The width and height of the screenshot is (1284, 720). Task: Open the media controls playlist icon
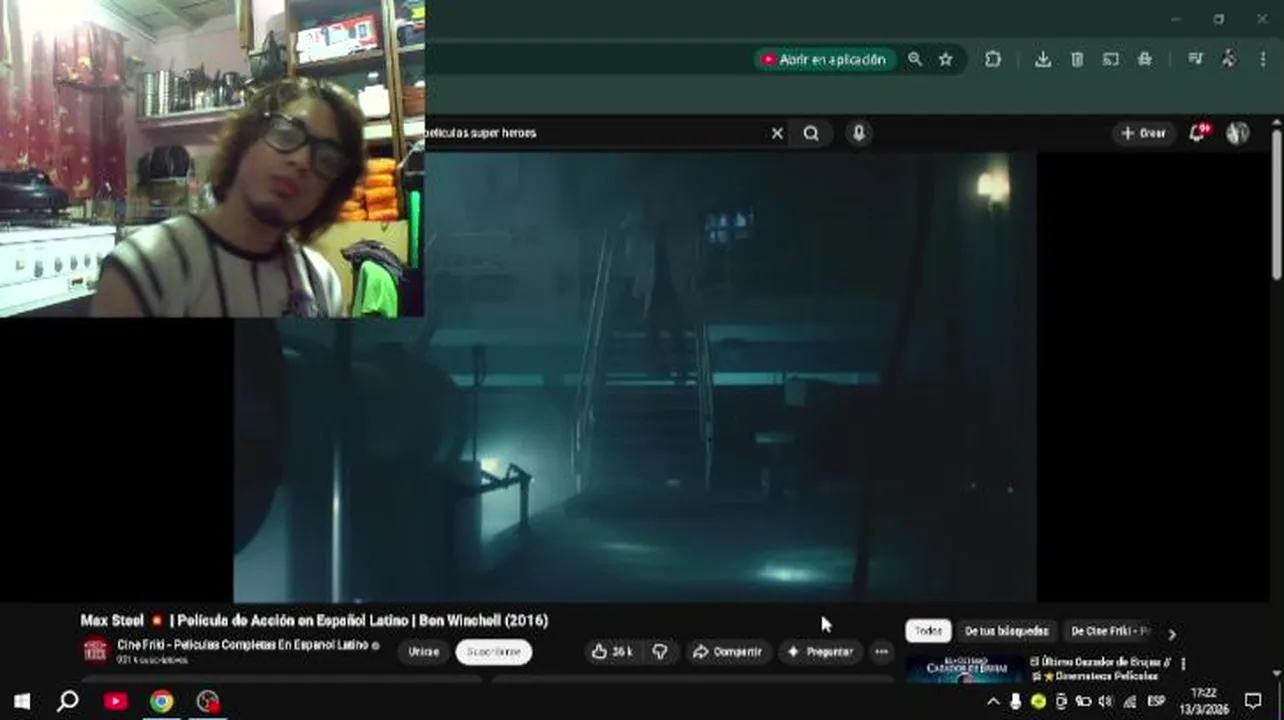(x=1195, y=59)
